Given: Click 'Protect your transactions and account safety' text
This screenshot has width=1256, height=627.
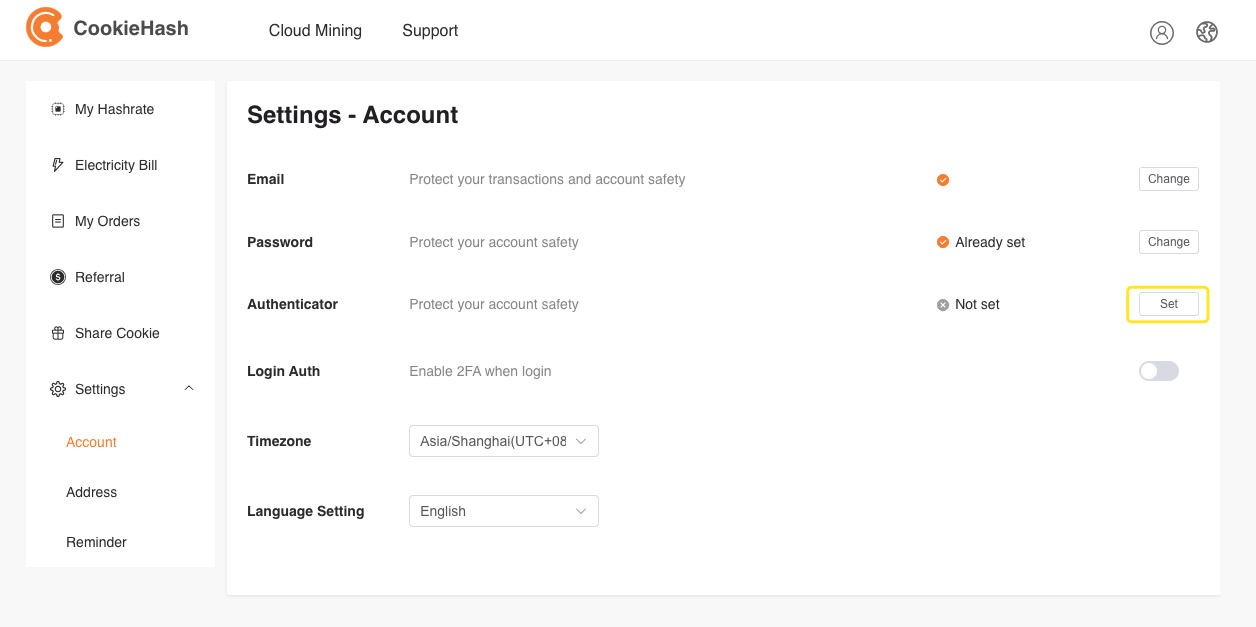Looking at the screenshot, I should pyautogui.click(x=547, y=179).
